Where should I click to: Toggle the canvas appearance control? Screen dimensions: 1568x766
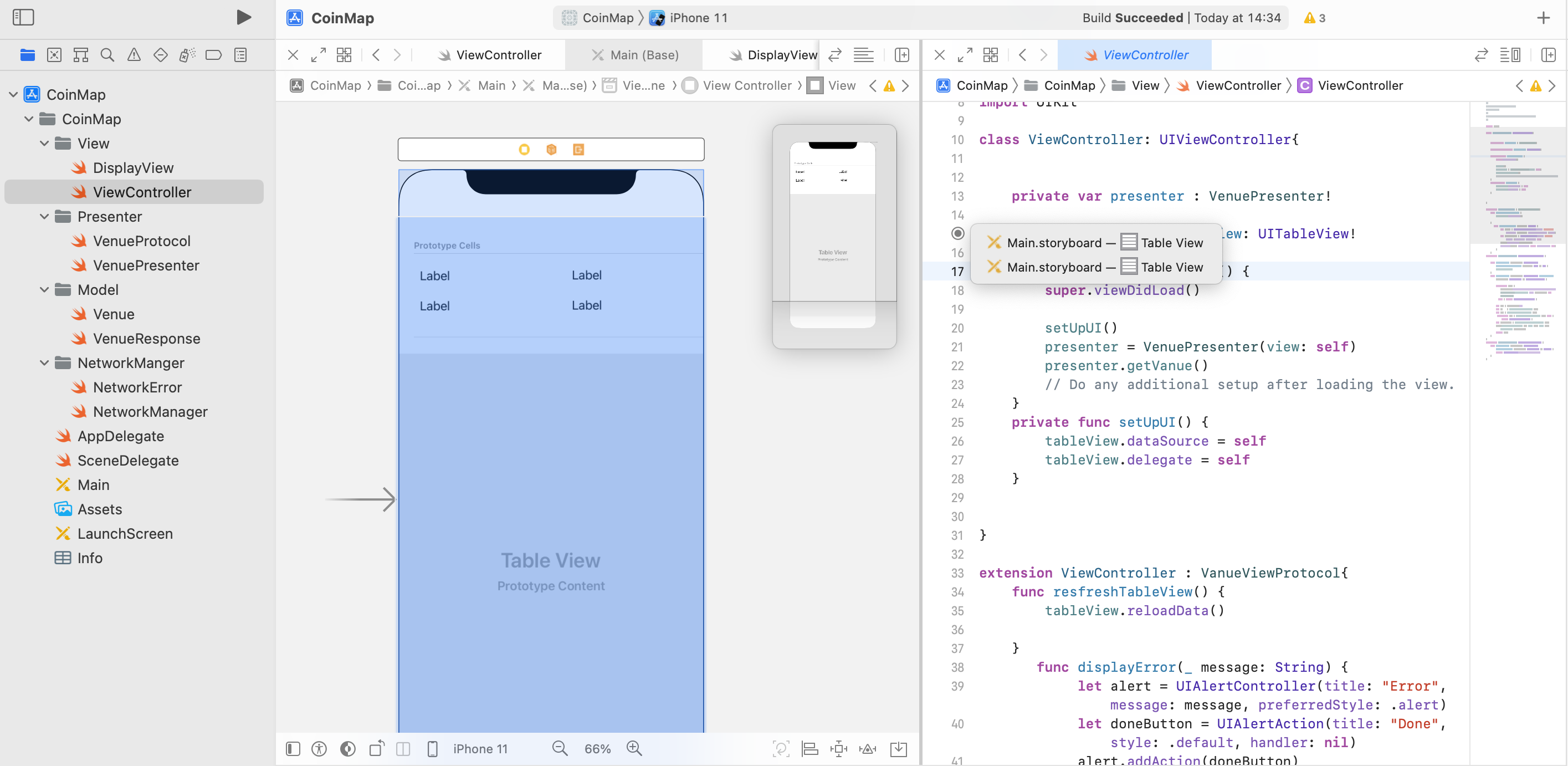point(347,748)
